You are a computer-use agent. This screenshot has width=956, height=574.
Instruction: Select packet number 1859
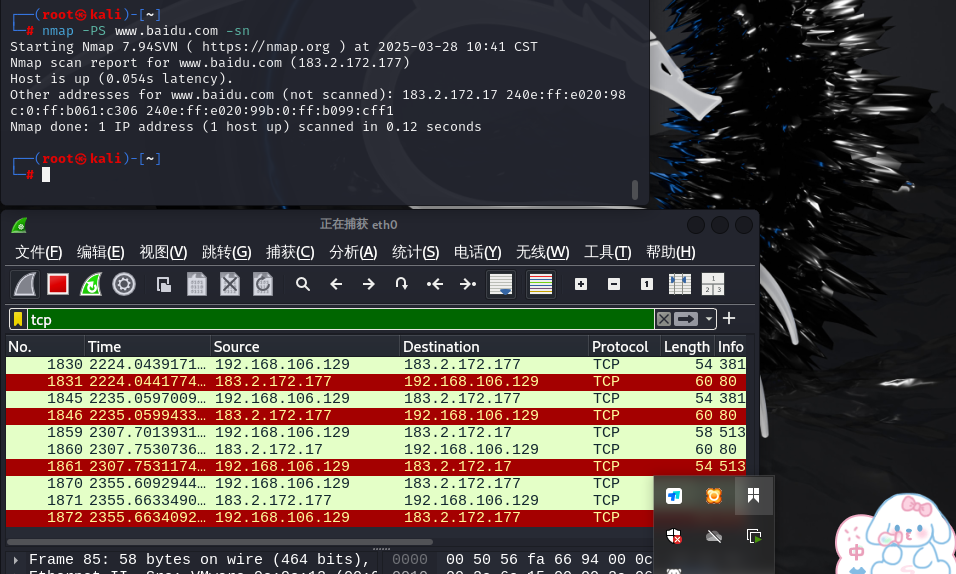[x=376, y=432]
